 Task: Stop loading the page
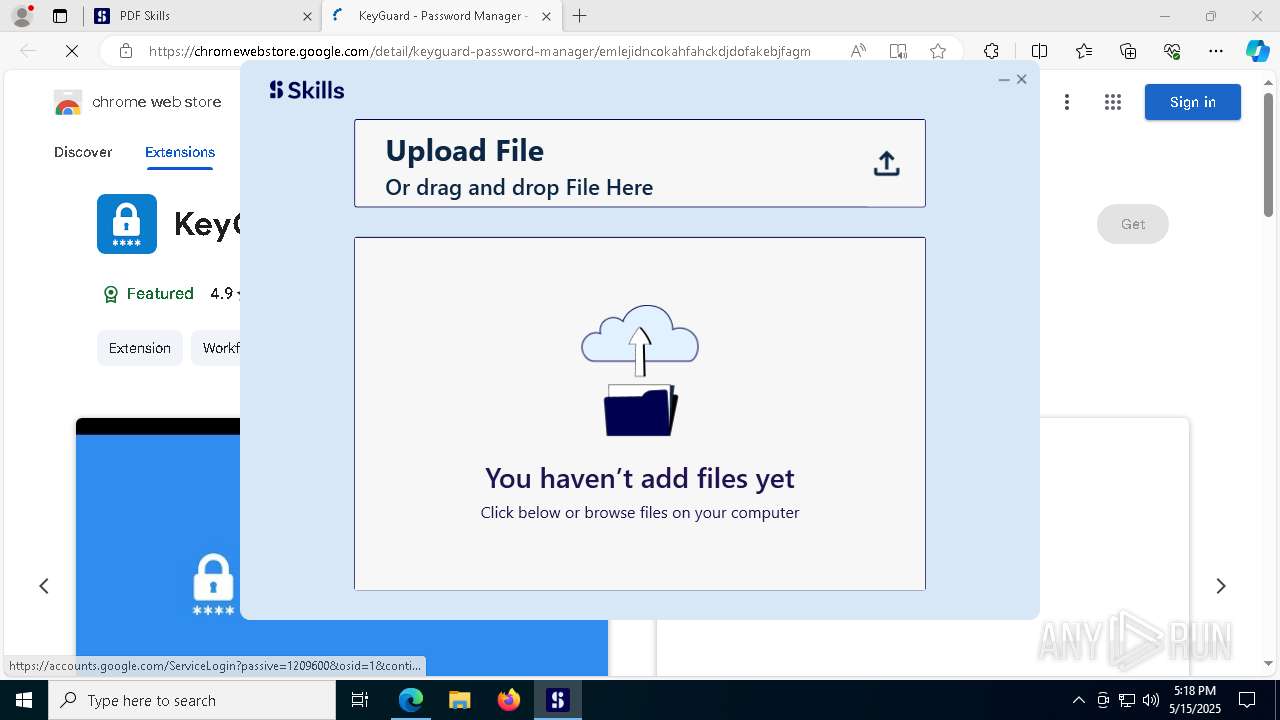72,51
